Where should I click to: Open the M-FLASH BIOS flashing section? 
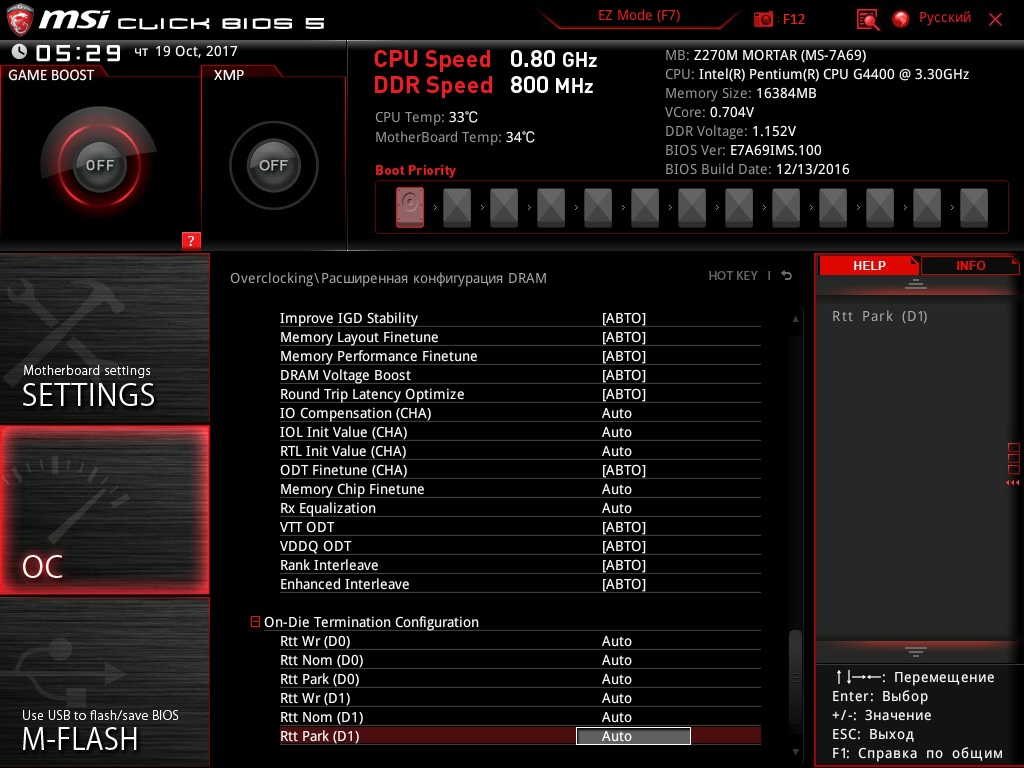point(104,682)
